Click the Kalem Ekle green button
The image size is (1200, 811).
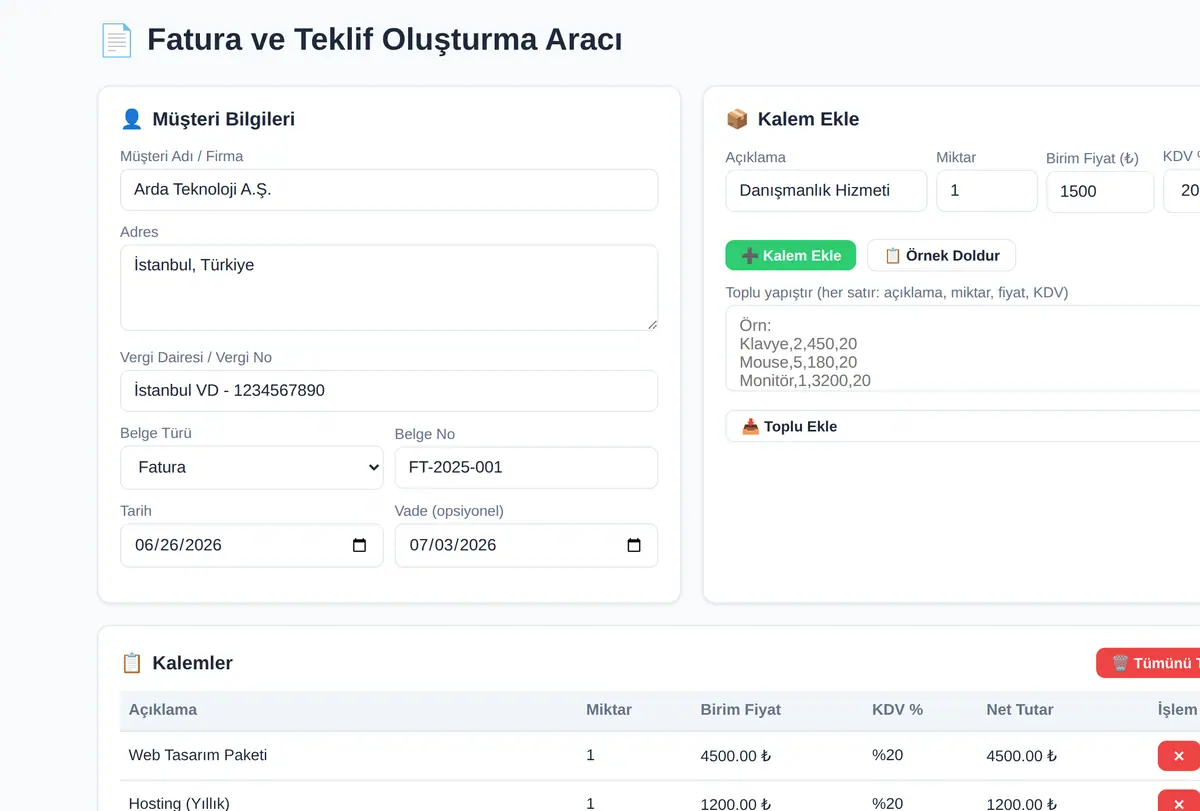click(x=791, y=255)
